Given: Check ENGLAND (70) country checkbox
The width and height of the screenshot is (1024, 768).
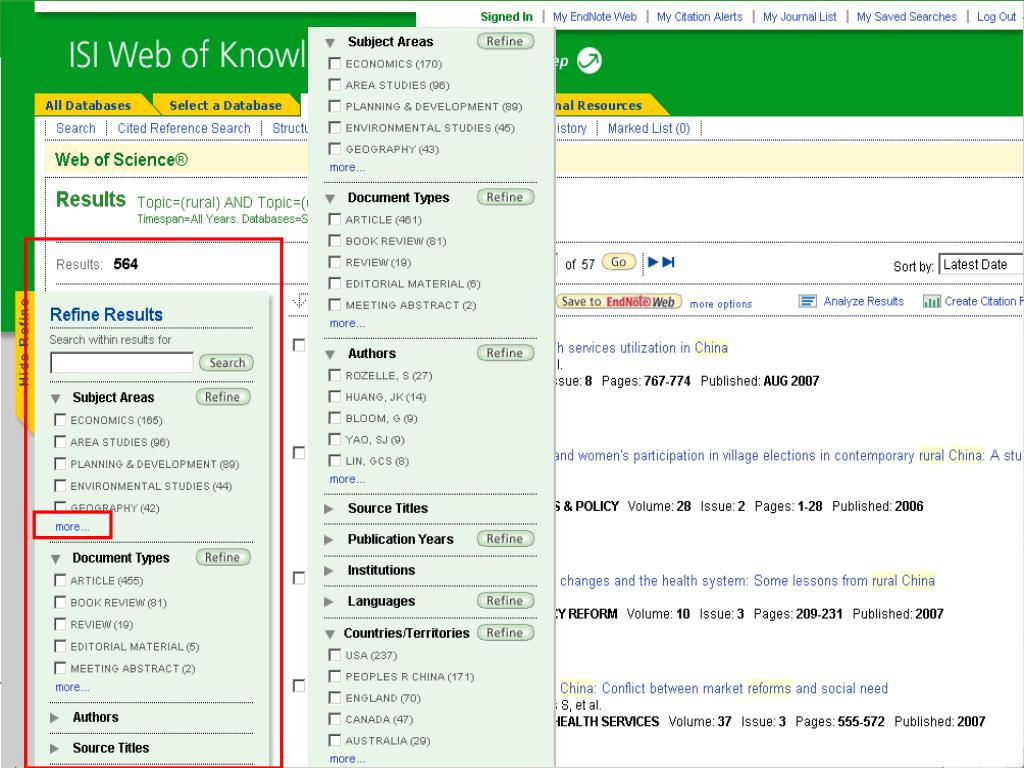Looking at the screenshot, I should click(335, 697).
